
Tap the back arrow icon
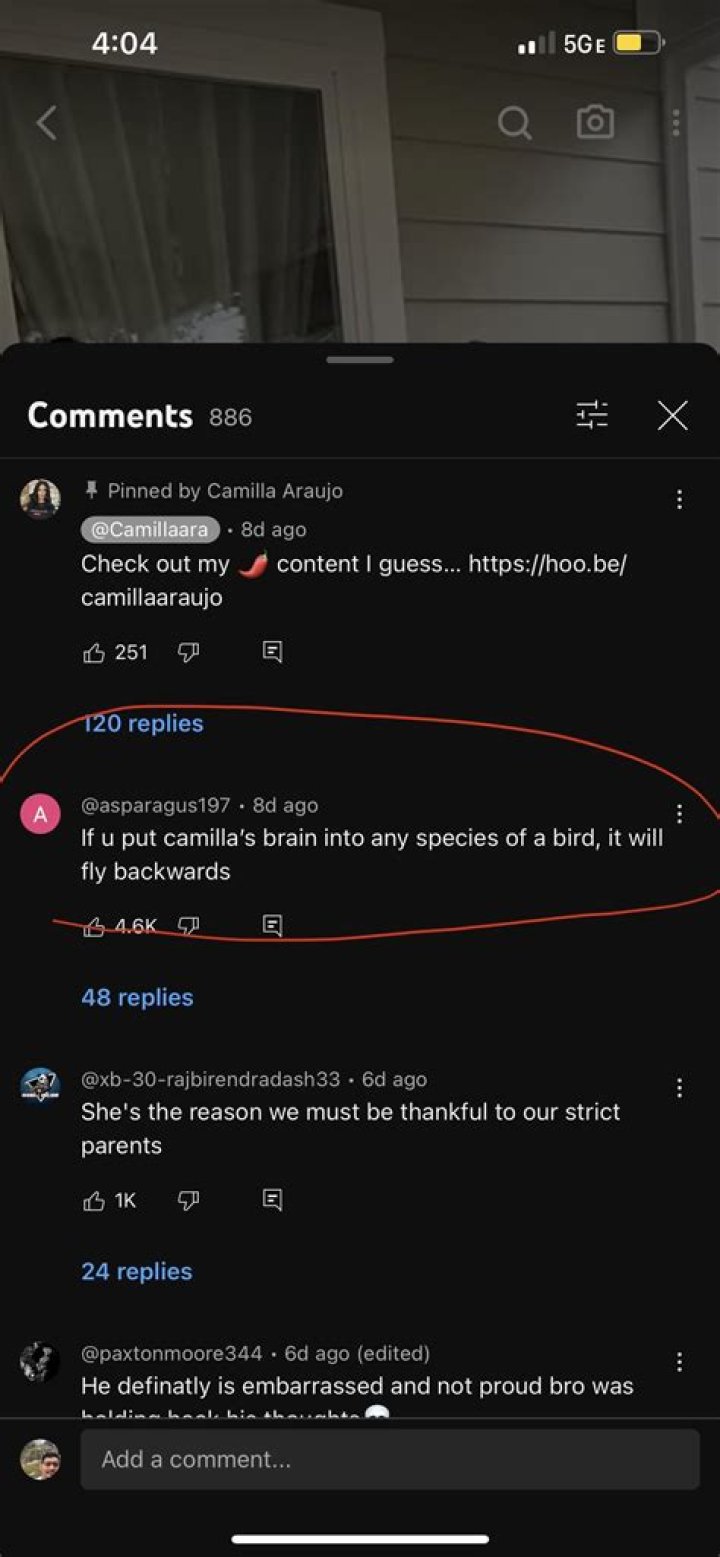coord(47,123)
